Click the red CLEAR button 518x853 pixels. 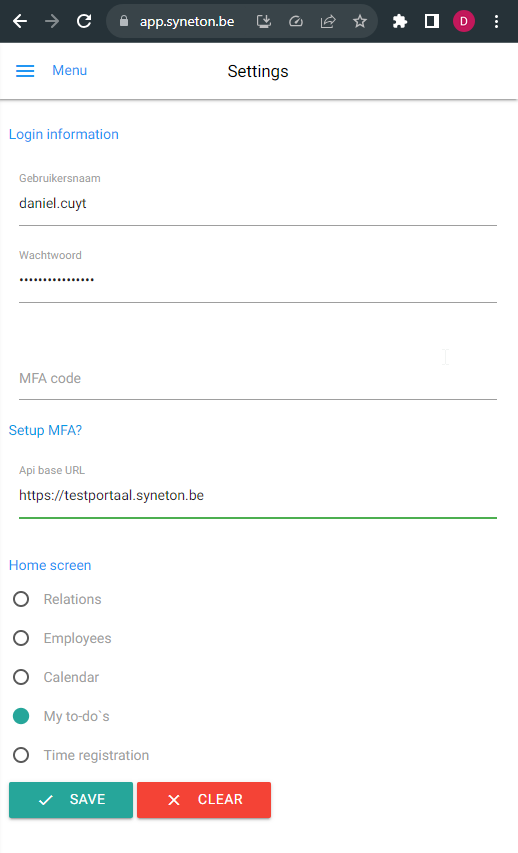[x=204, y=800]
